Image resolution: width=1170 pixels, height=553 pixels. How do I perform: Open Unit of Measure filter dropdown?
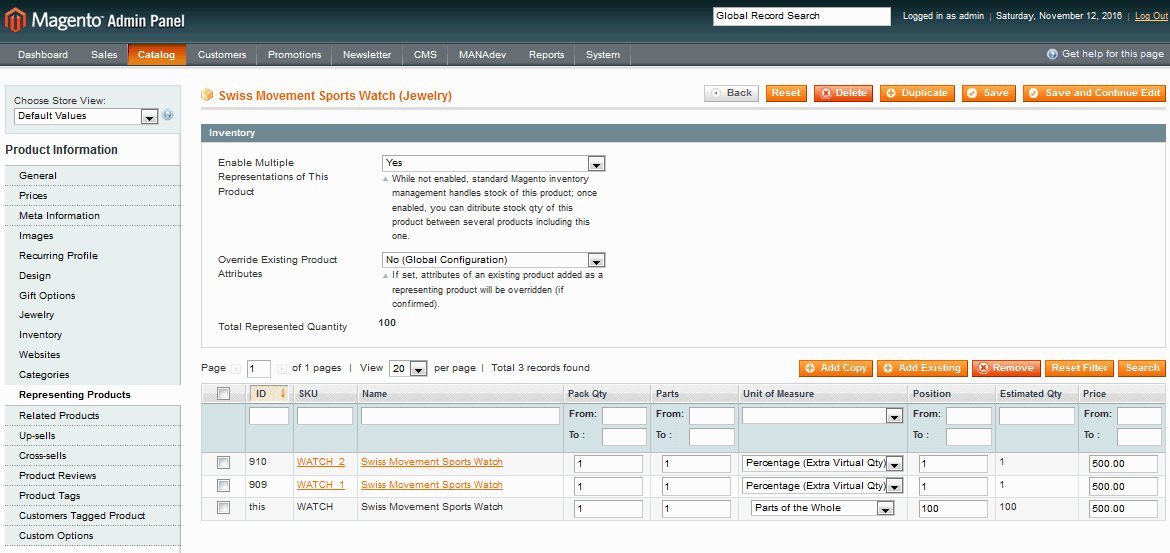pos(822,416)
